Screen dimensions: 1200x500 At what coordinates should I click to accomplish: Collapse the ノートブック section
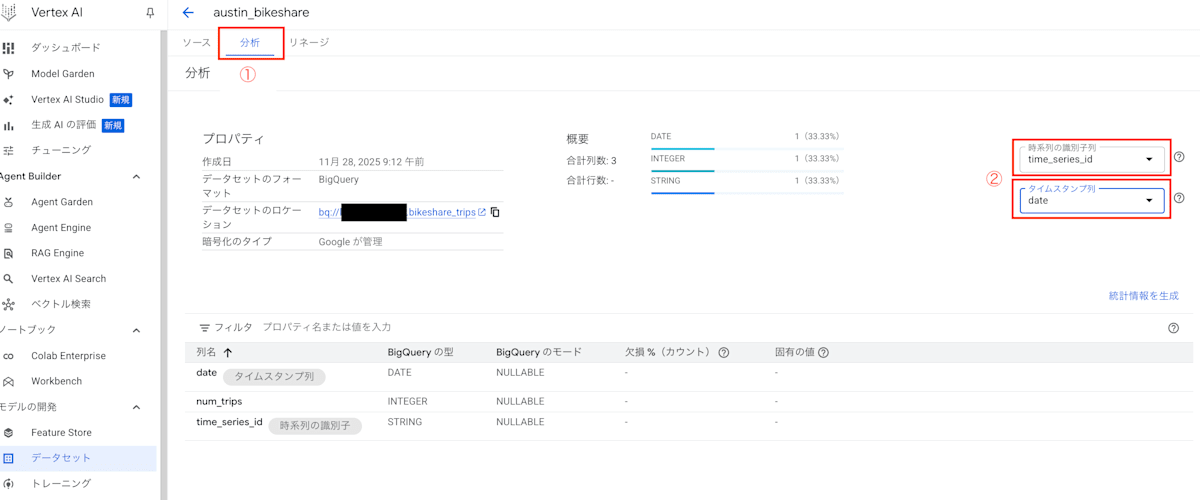[x=136, y=330]
